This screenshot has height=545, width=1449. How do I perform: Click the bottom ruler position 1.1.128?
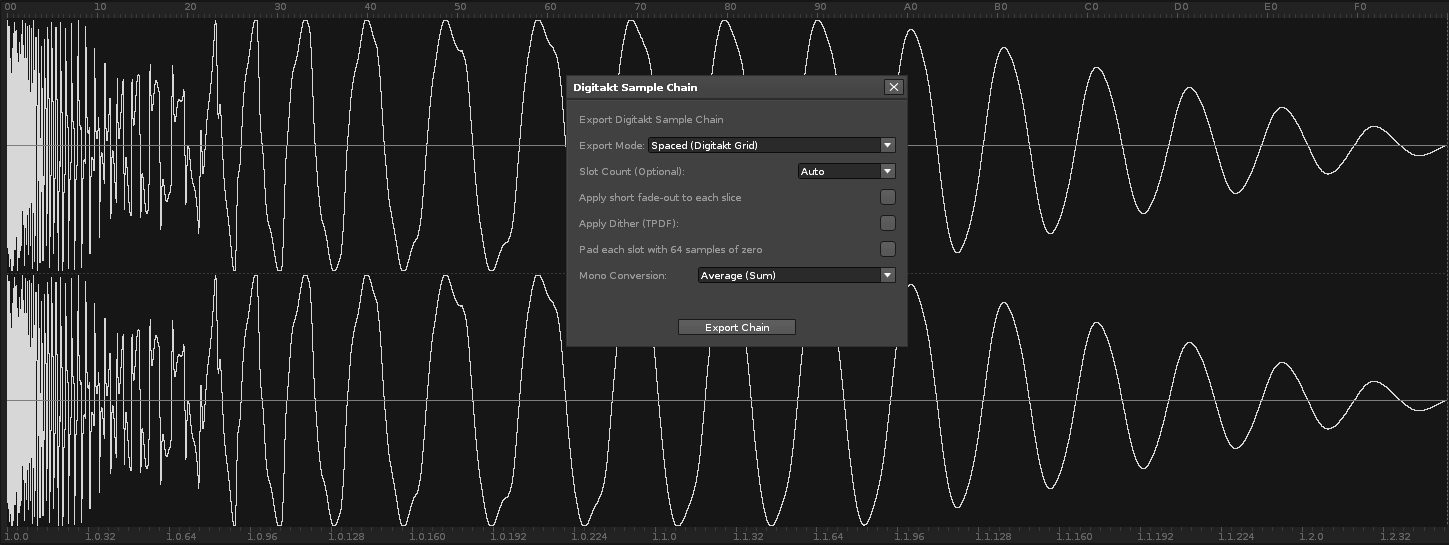tap(992, 537)
